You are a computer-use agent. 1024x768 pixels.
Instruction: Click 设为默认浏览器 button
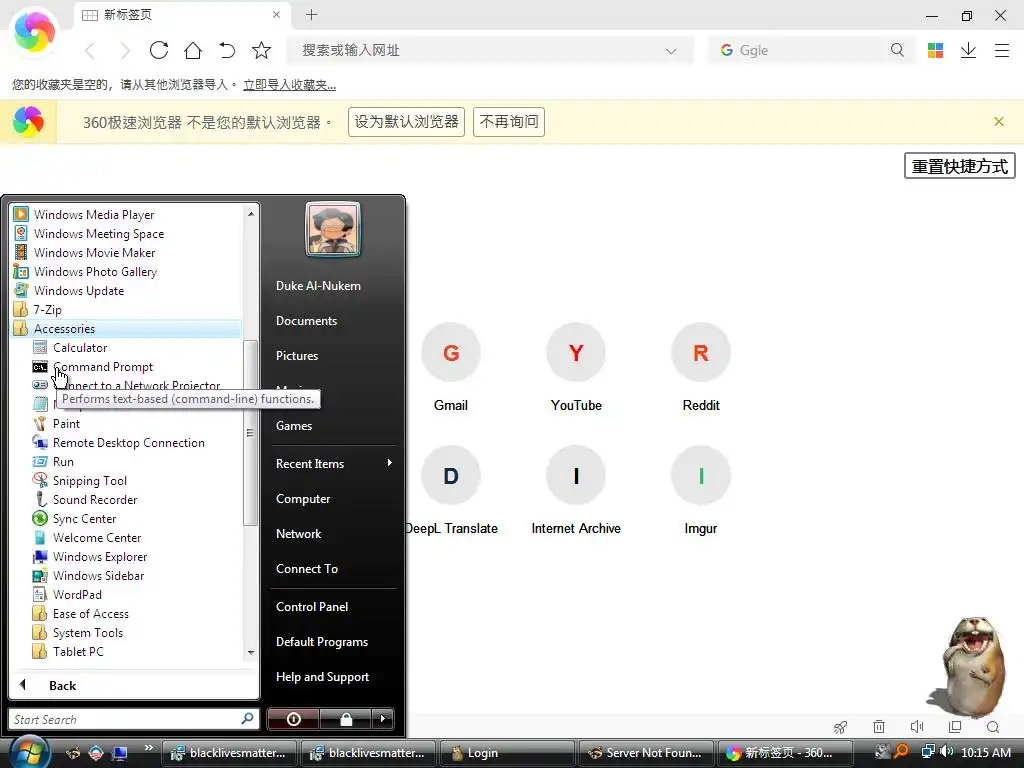(x=406, y=121)
